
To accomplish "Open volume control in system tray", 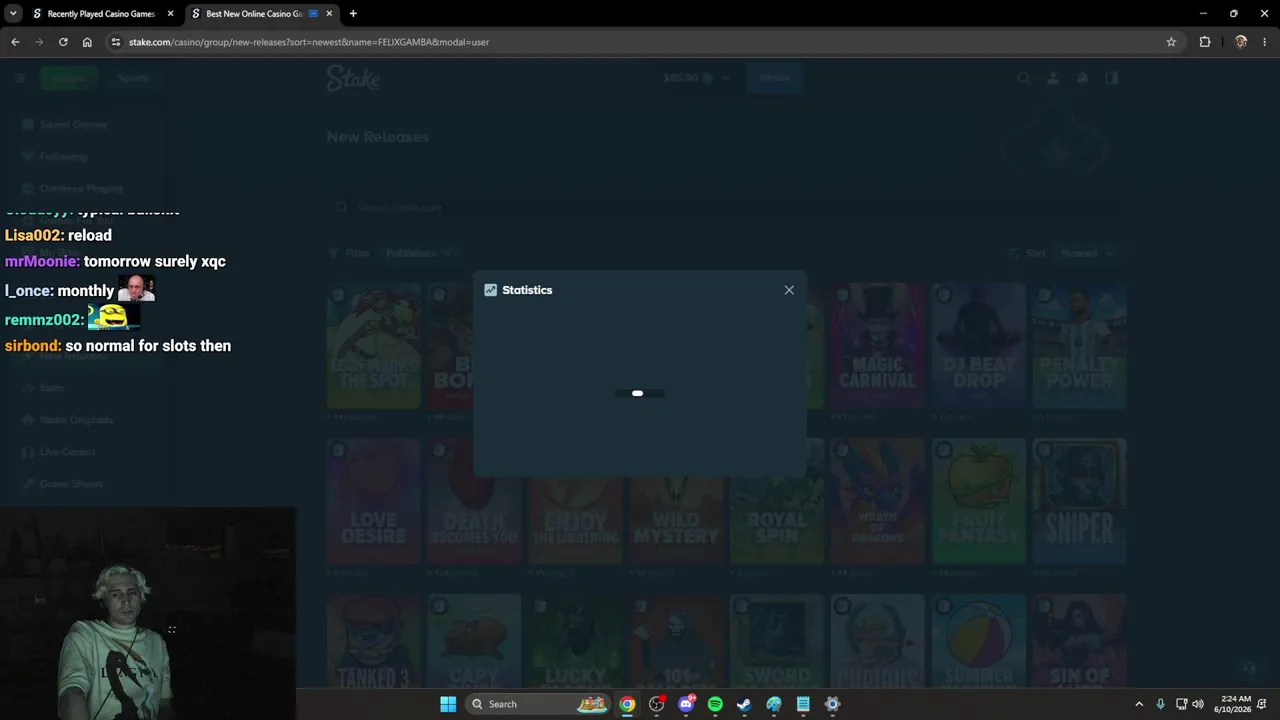I will (1198, 704).
